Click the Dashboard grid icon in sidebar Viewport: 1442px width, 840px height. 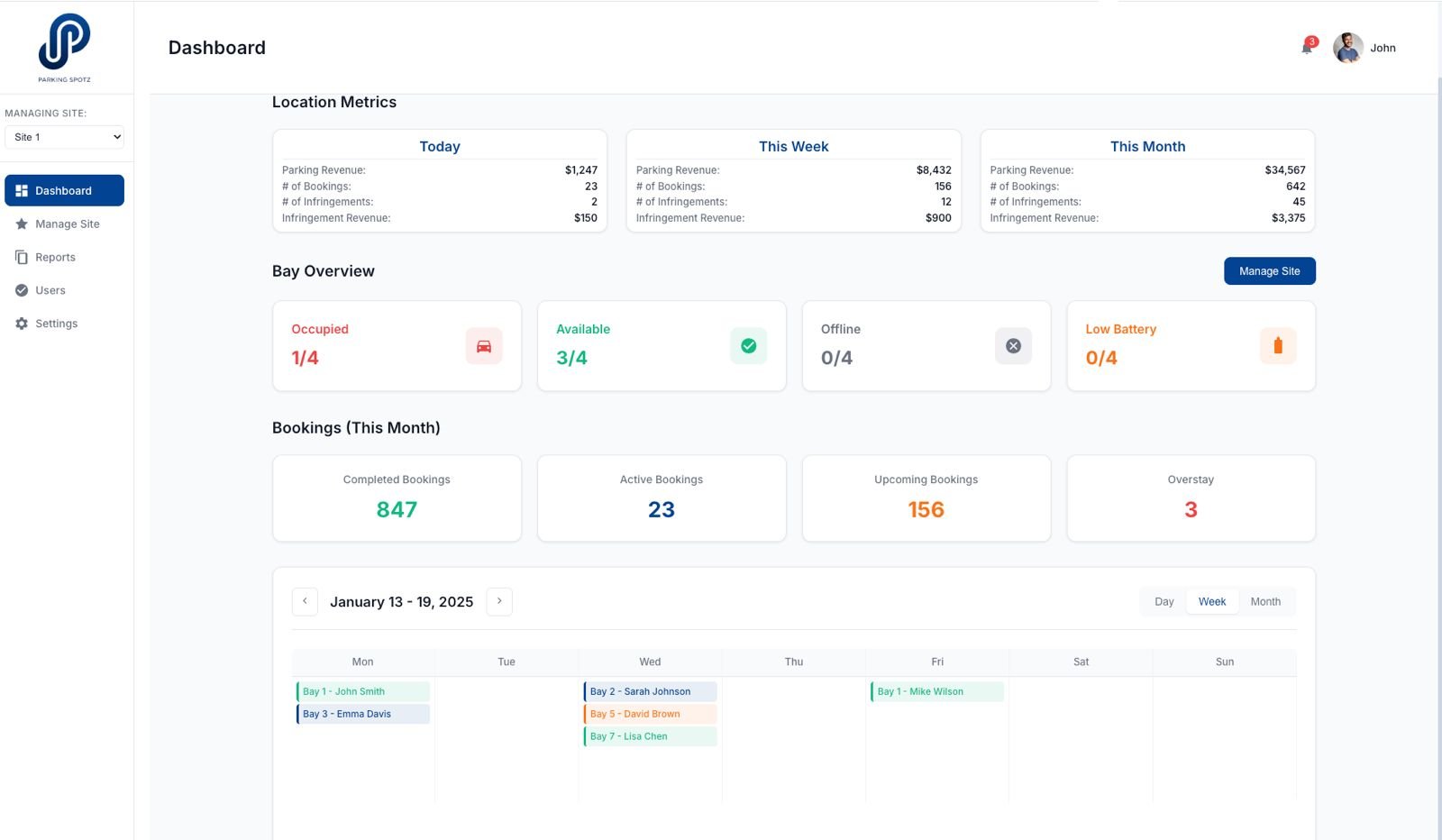(x=22, y=191)
